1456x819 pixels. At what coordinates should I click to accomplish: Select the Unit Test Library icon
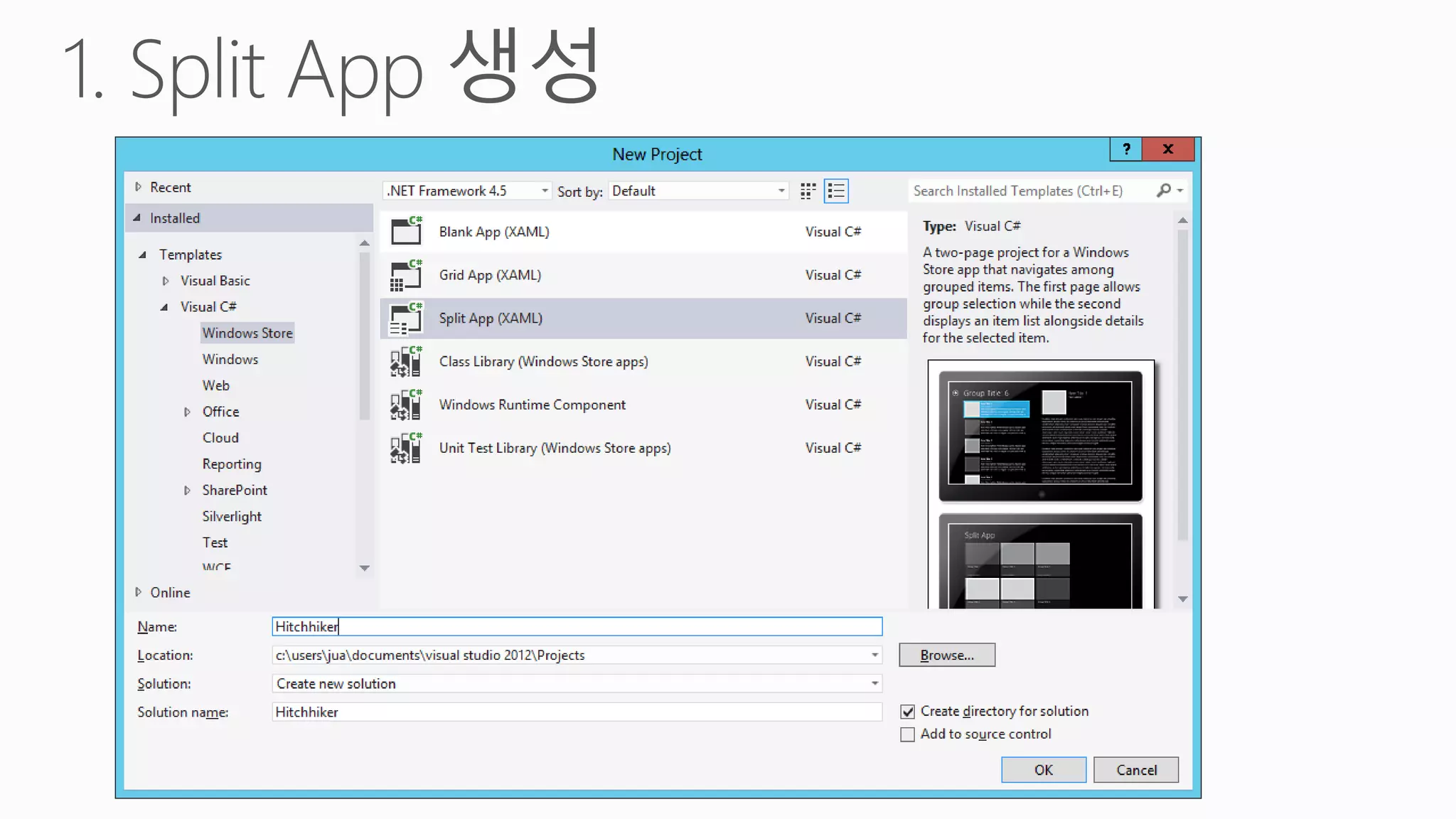tap(406, 449)
